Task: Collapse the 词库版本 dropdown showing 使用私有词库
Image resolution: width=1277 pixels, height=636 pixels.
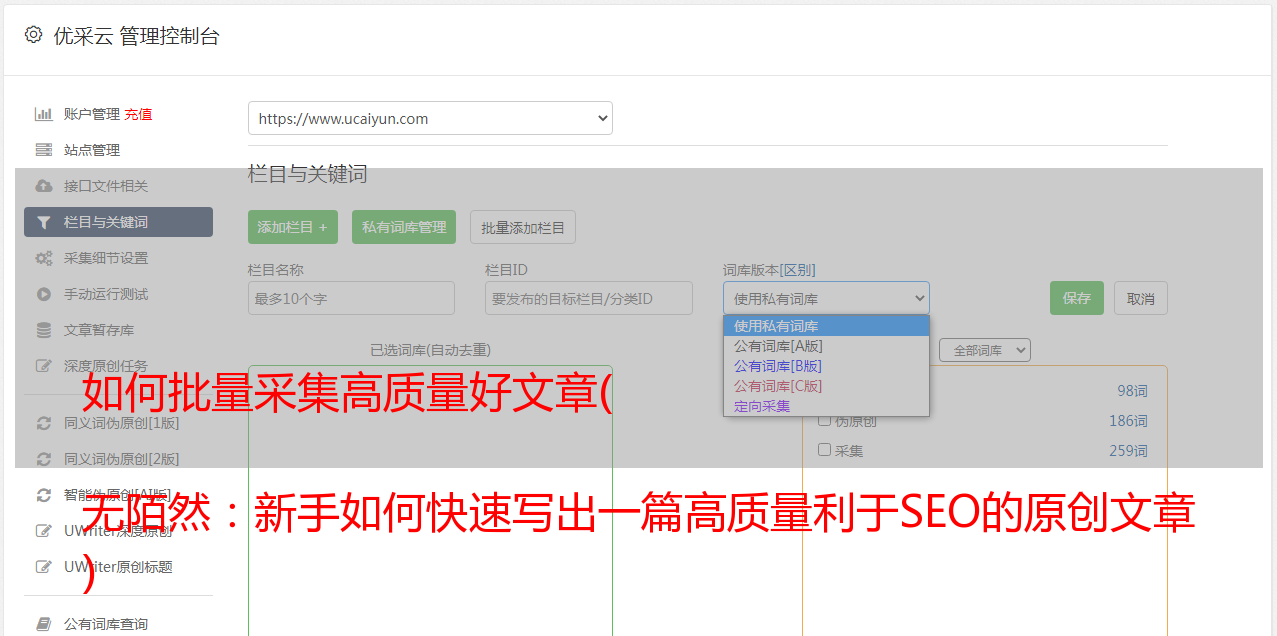Action: point(826,298)
